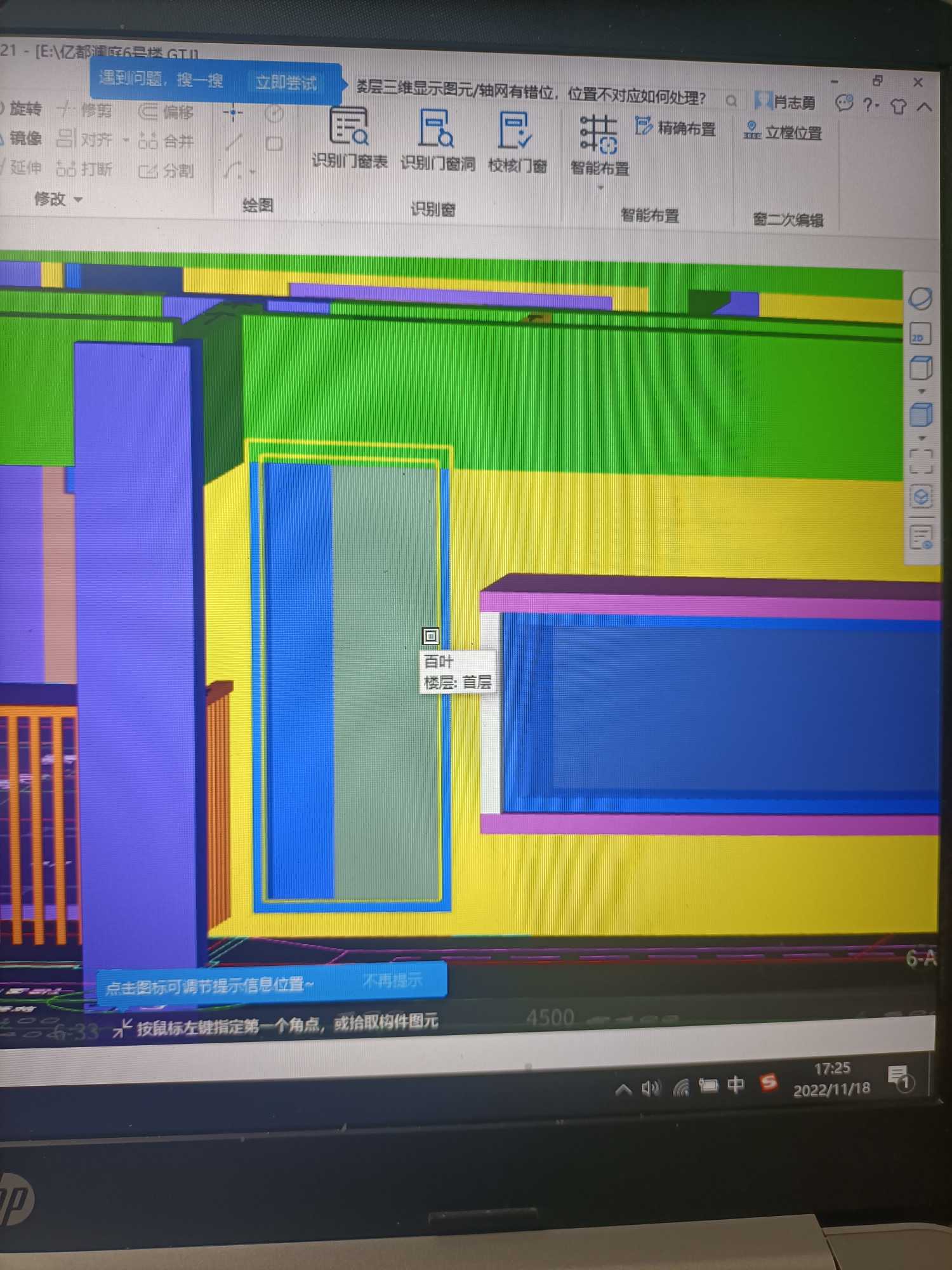The image size is (952, 1270).
Task: Open the 立樘位置 setting
Action: 783,131
